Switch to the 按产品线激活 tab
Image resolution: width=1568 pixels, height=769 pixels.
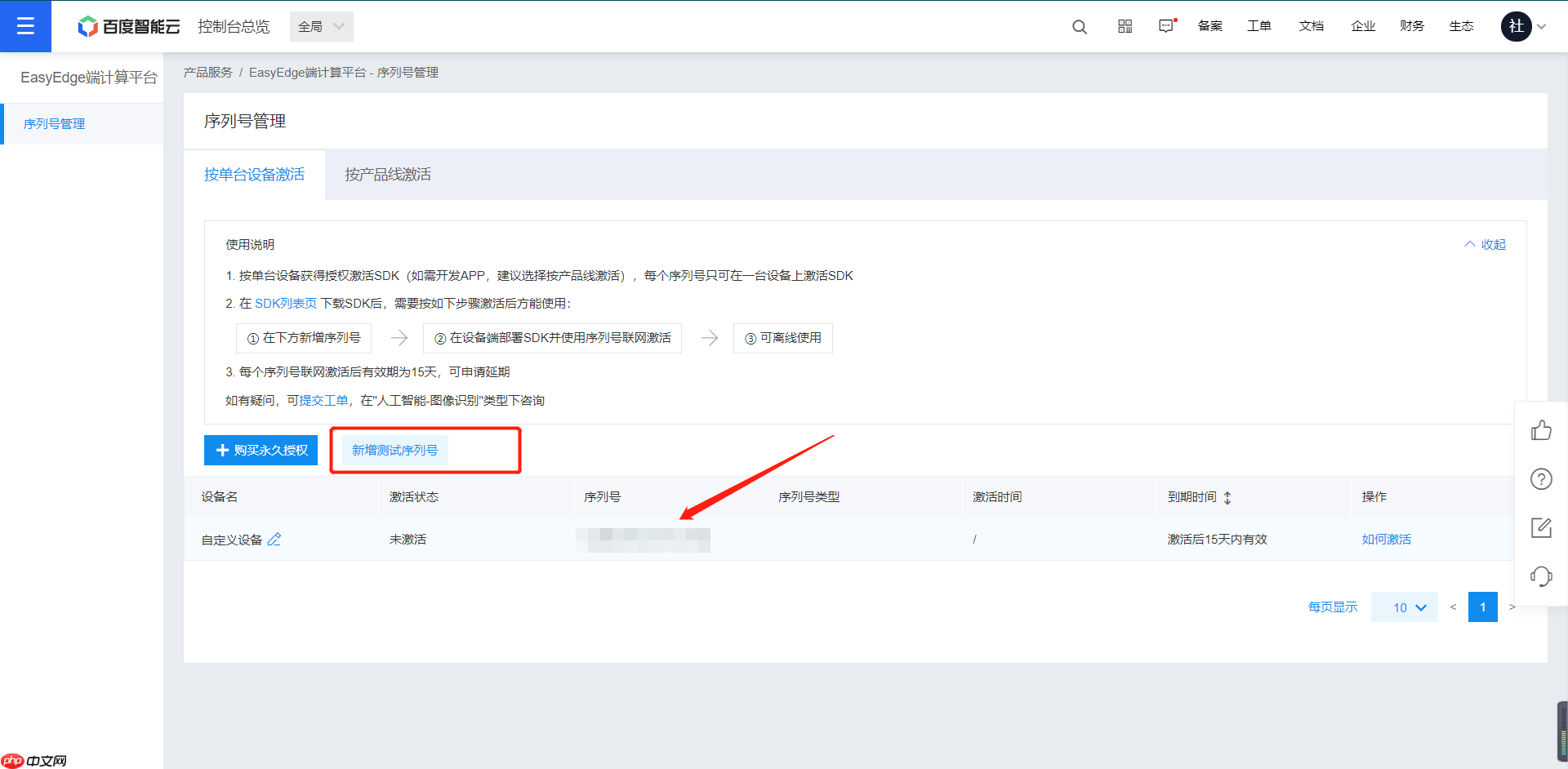(x=386, y=174)
